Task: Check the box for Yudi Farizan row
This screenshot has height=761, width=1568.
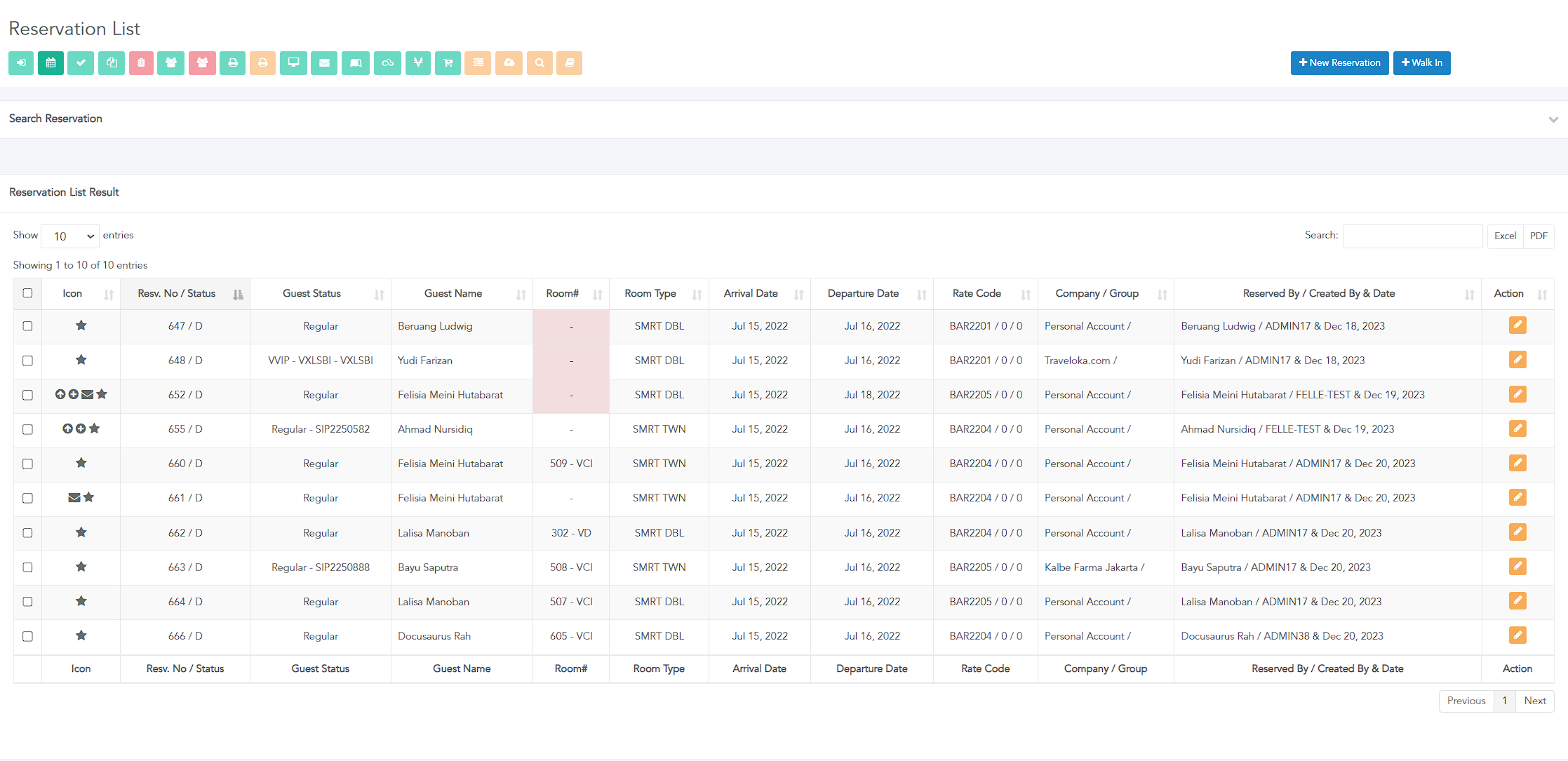Action: 27,361
